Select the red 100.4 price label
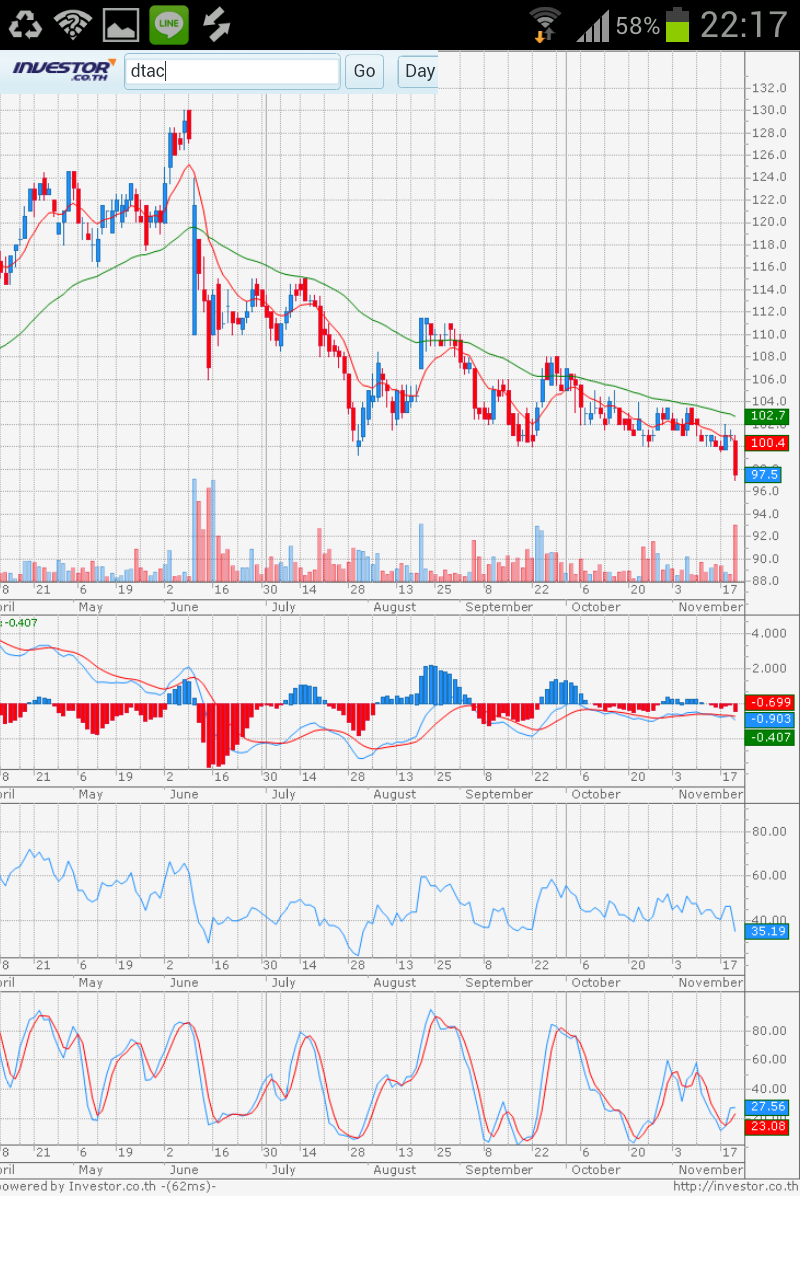800x1280 pixels. [769, 442]
